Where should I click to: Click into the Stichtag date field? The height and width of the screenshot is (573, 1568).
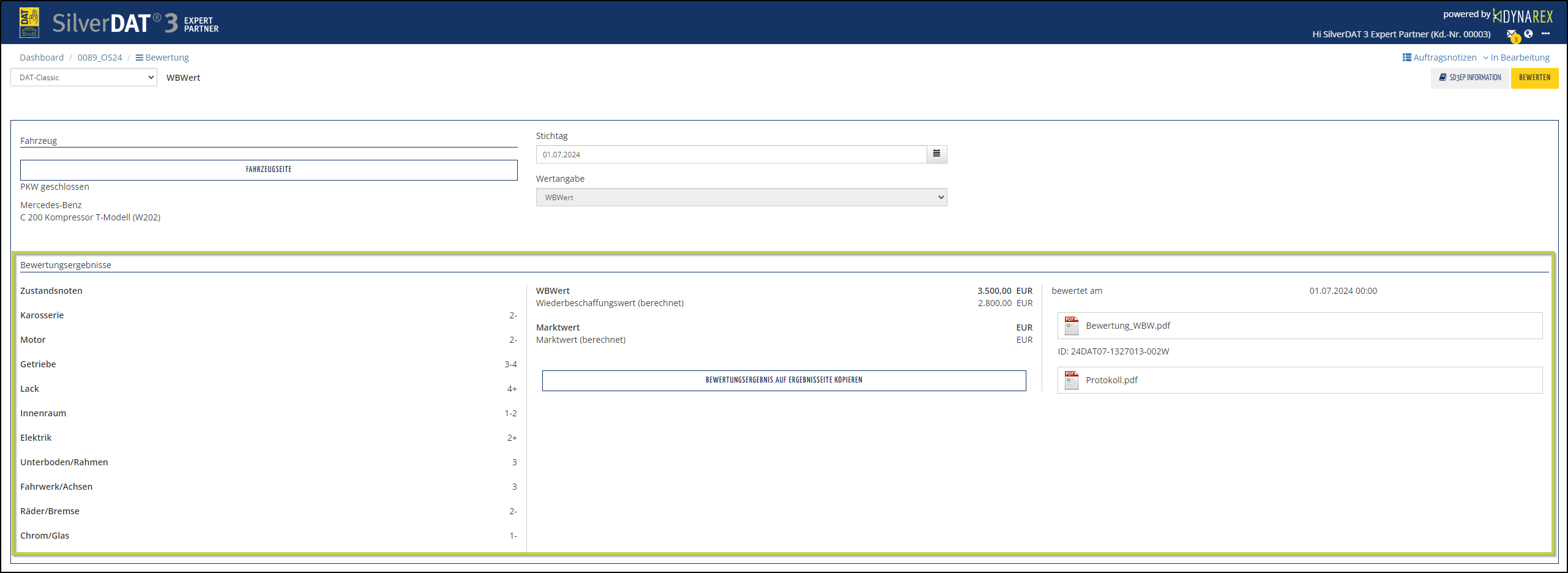coord(731,154)
